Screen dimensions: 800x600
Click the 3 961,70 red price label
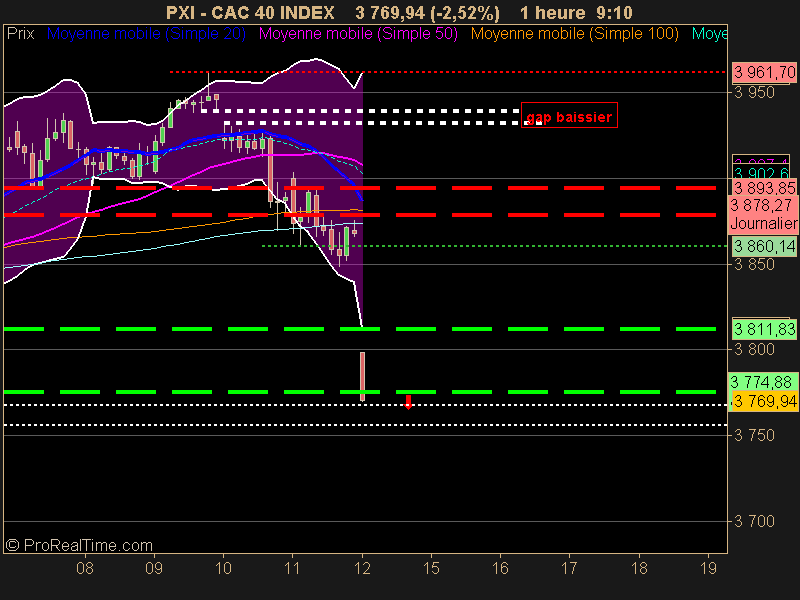point(764,72)
